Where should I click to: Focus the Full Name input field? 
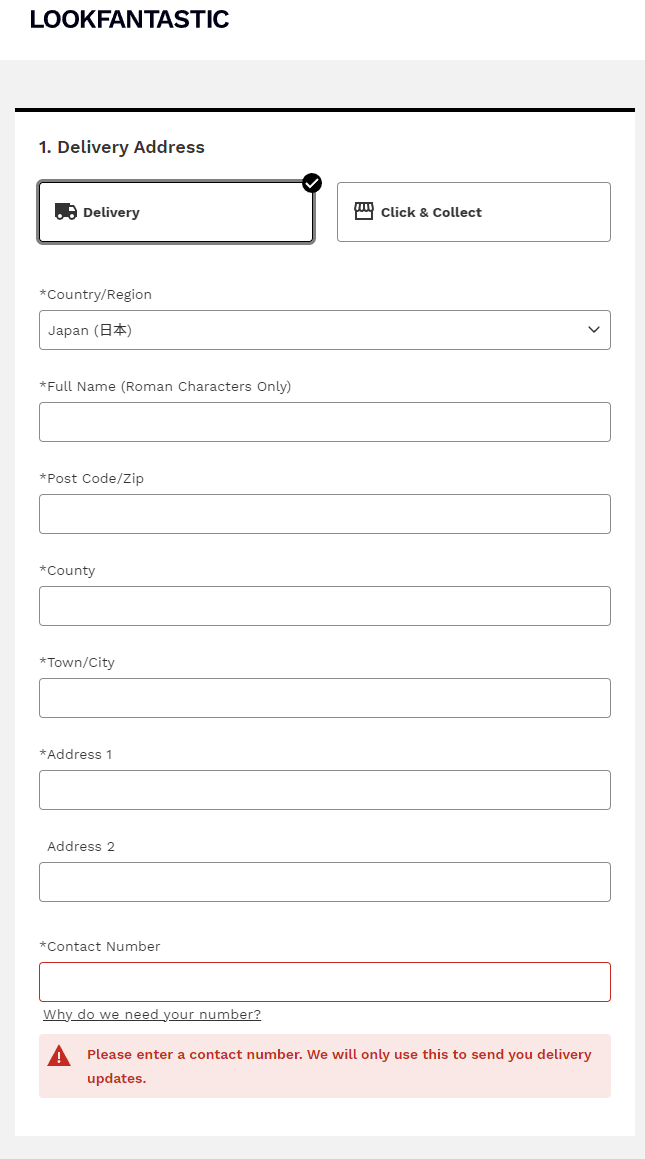click(325, 422)
